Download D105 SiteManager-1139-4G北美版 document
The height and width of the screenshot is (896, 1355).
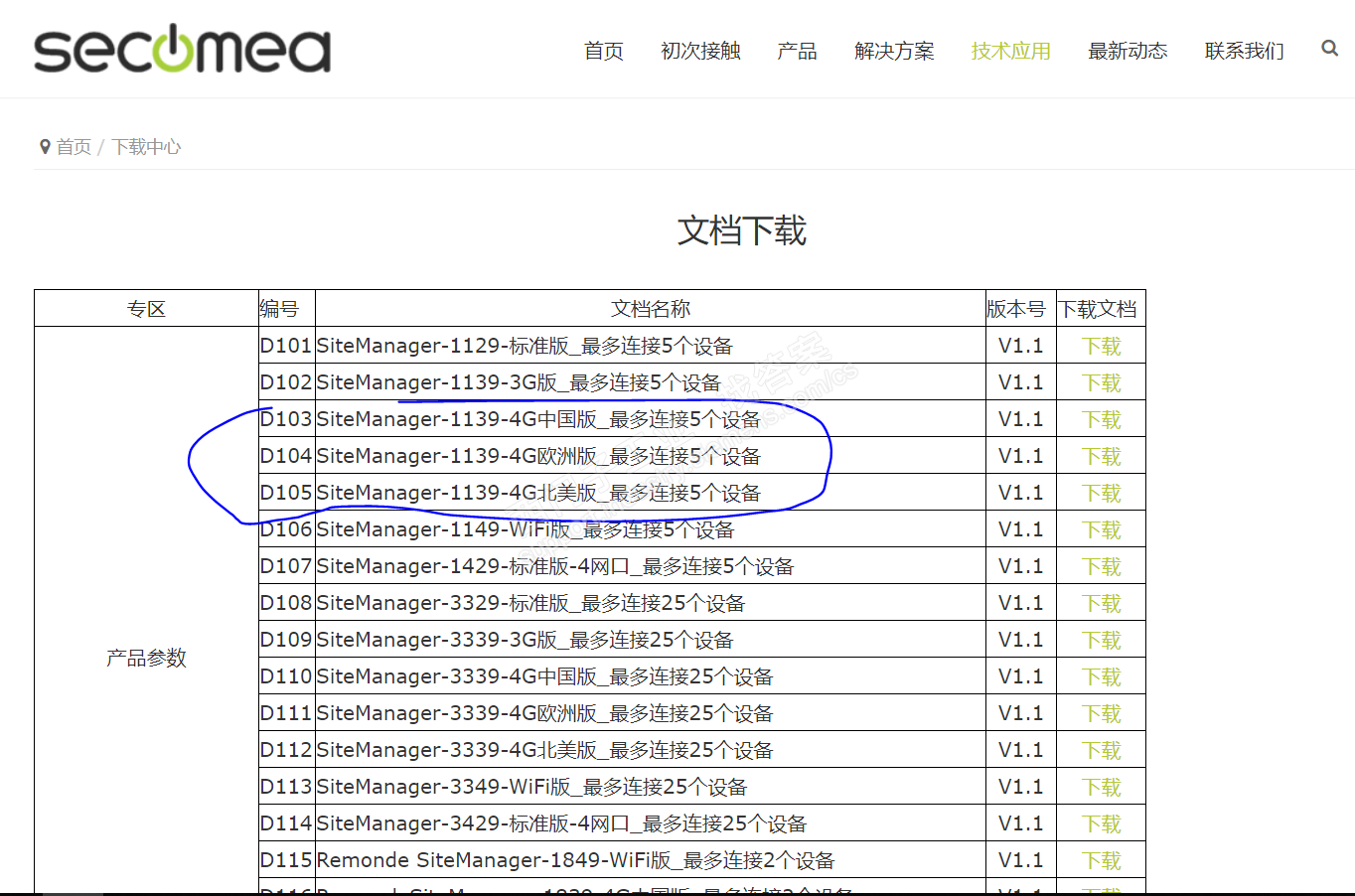(1101, 493)
